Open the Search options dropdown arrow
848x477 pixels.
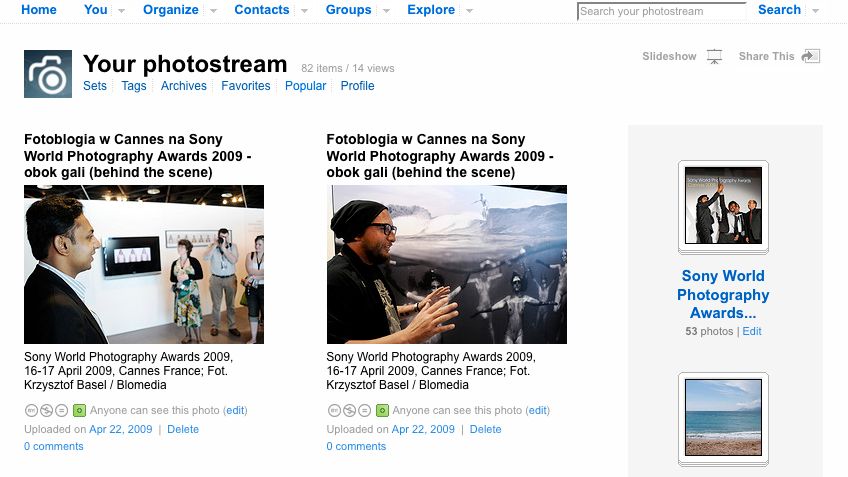[x=815, y=10]
